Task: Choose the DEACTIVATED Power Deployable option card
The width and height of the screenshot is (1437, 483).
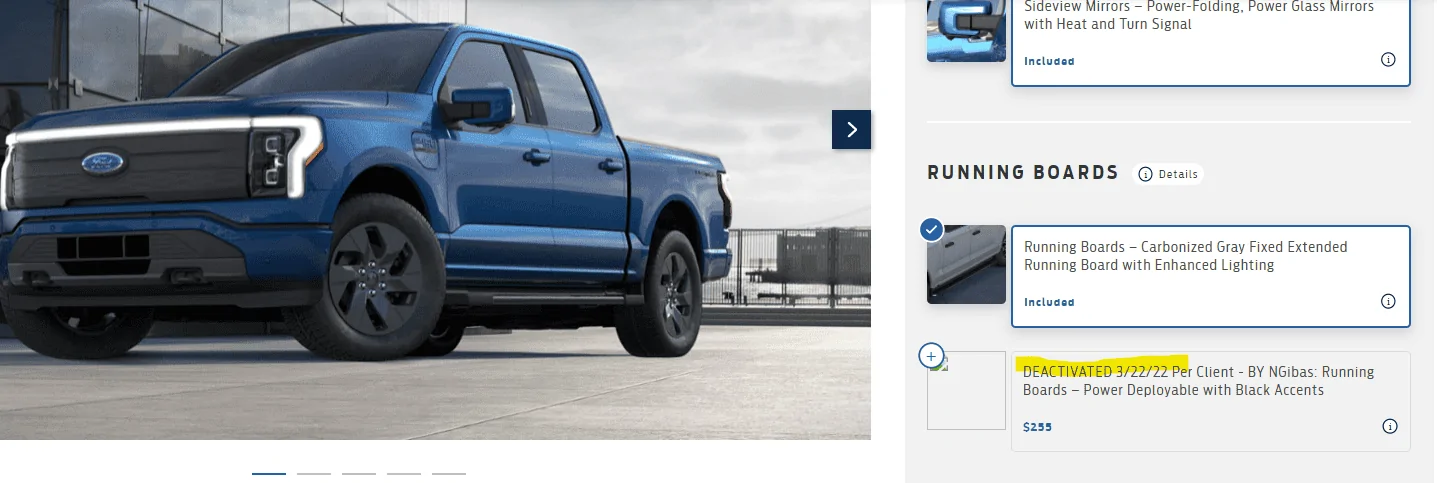Action: click(1211, 401)
